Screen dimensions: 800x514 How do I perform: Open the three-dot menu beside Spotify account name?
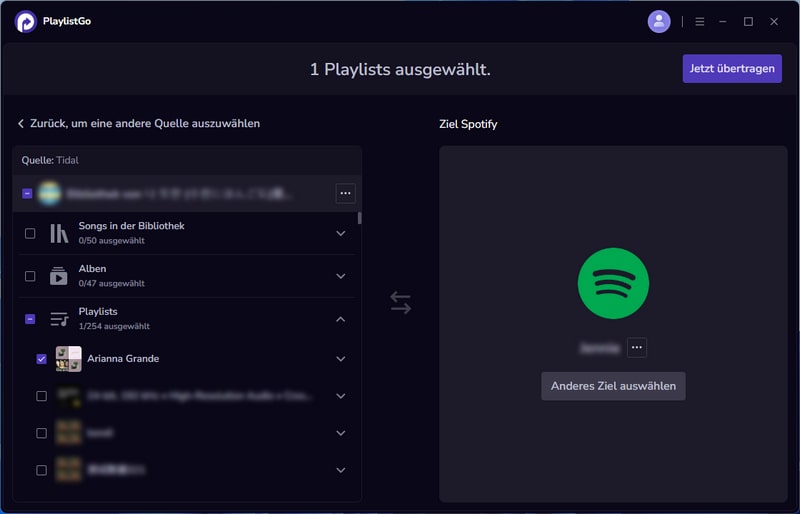[x=637, y=348]
